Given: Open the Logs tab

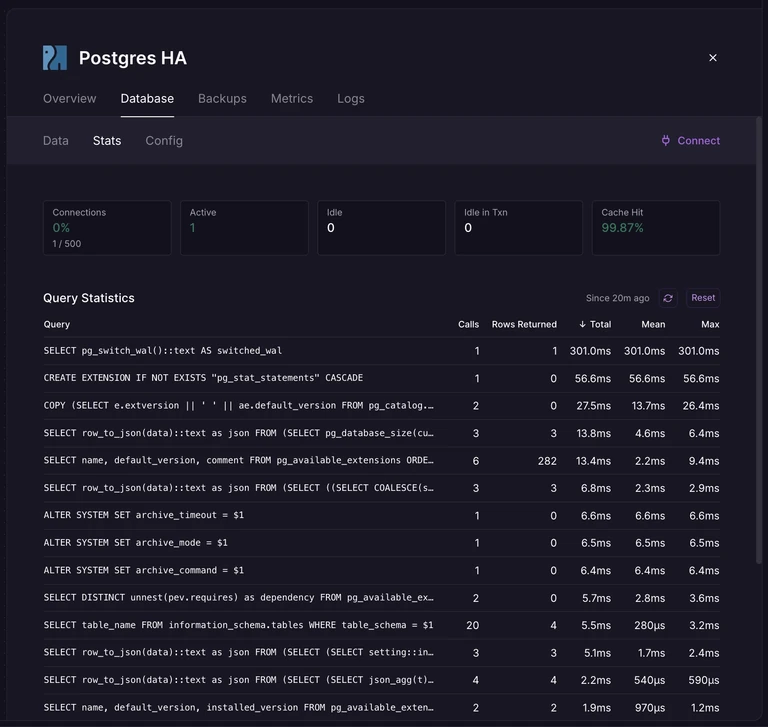Looking at the screenshot, I should click(x=351, y=98).
